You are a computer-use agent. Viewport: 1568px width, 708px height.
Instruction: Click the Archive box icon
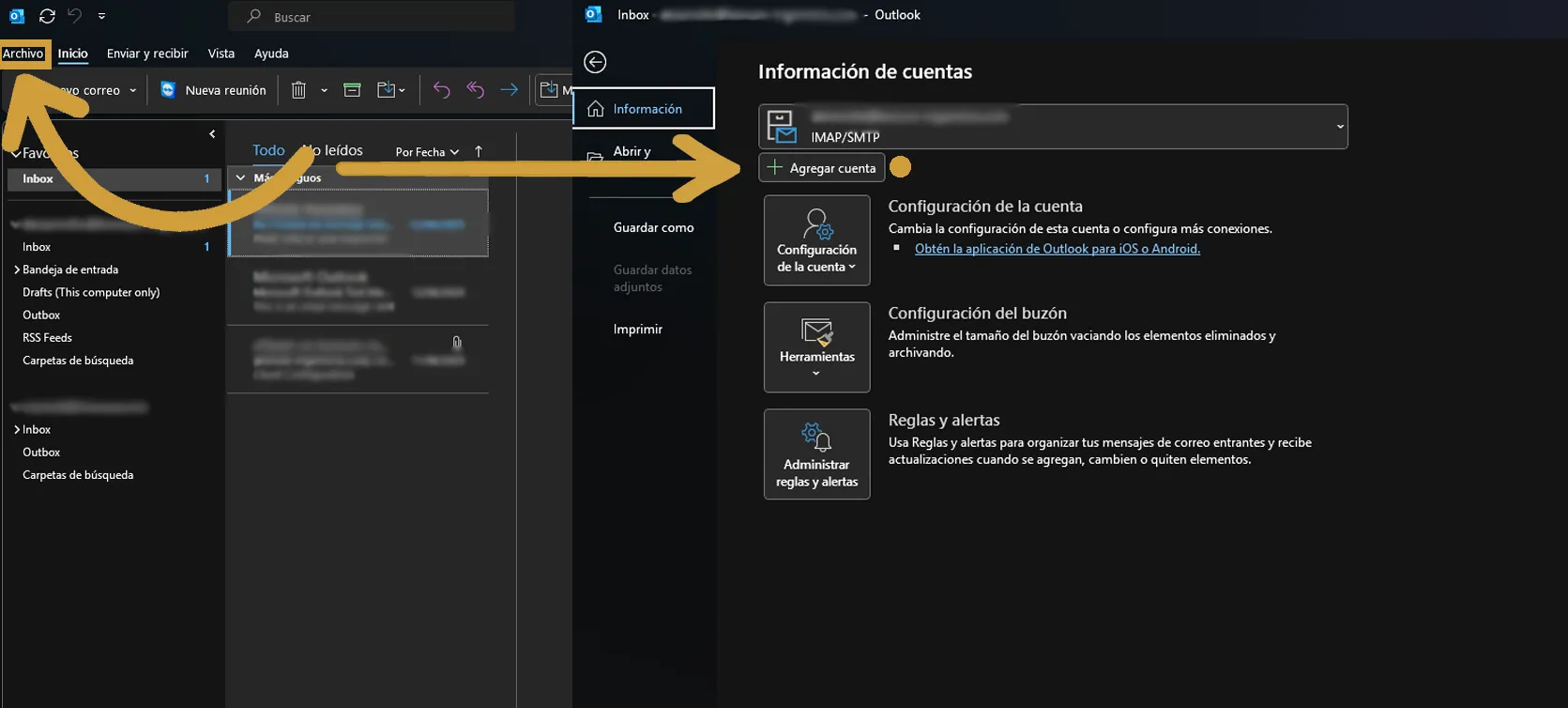[x=352, y=90]
